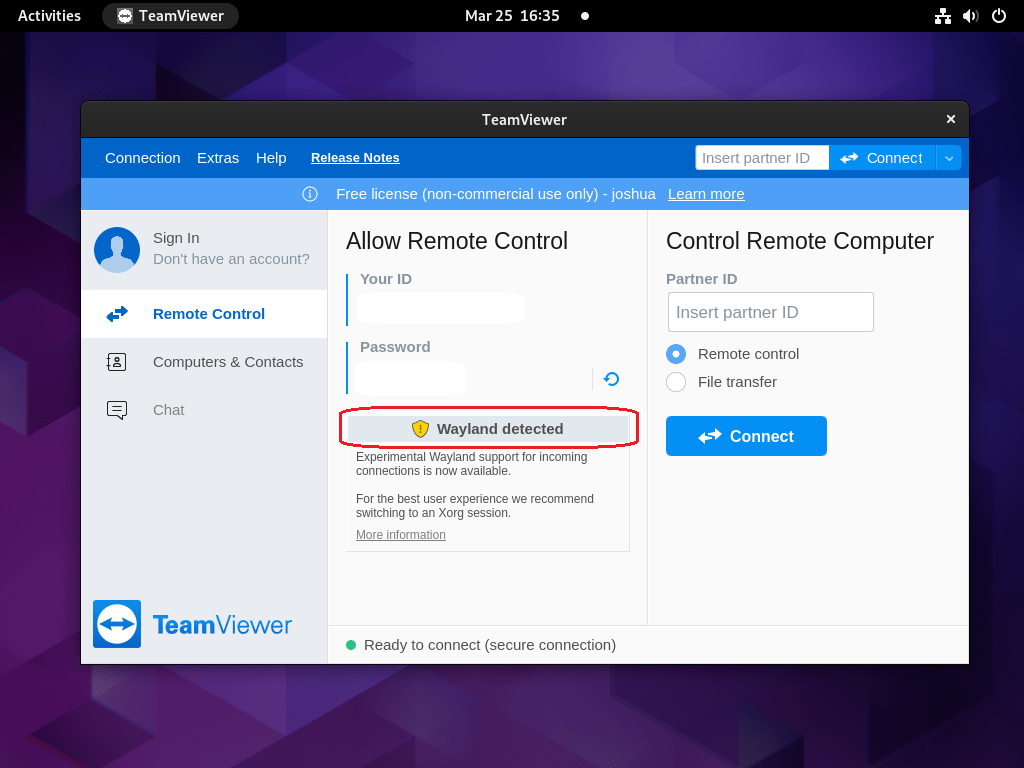Open the volume icon in top bar
This screenshot has width=1024, height=768.
[969, 16]
